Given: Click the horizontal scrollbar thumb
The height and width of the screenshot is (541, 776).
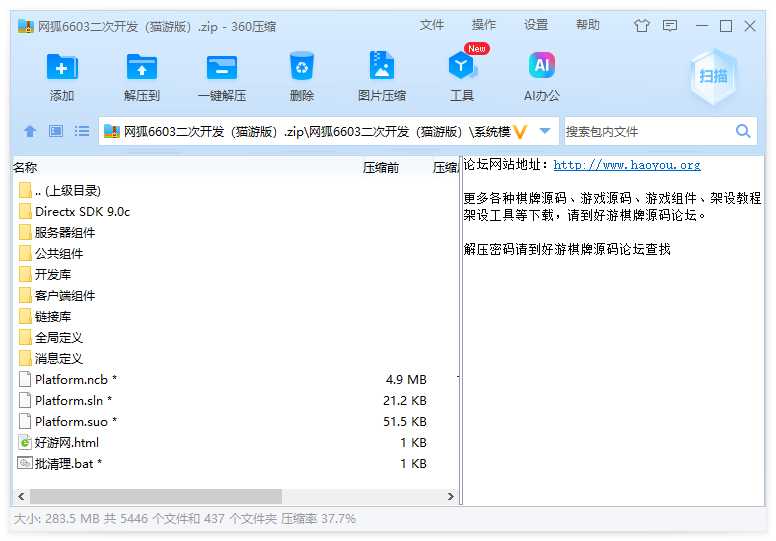Looking at the screenshot, I should tap(156, 496).
